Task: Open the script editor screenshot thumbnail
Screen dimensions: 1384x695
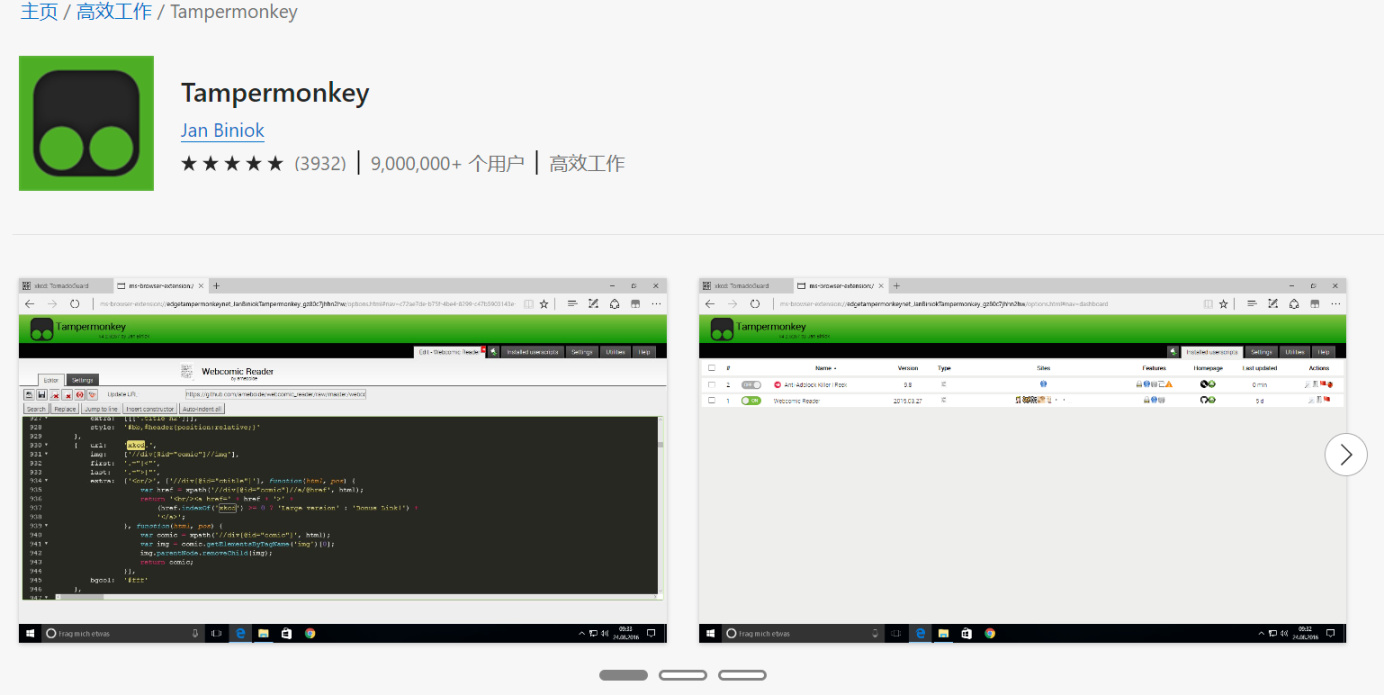Action: click(343, 461)
